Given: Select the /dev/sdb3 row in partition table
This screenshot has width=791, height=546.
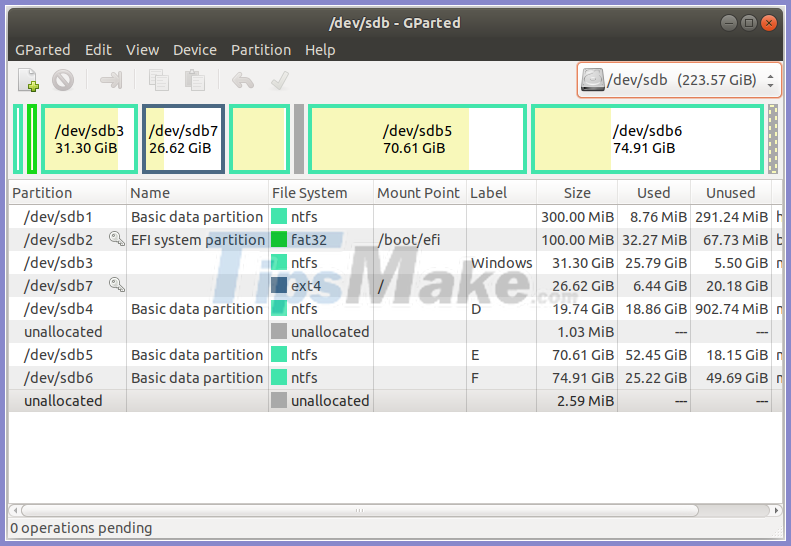Looking at the screenshot, I should click(x=396, y=263).
